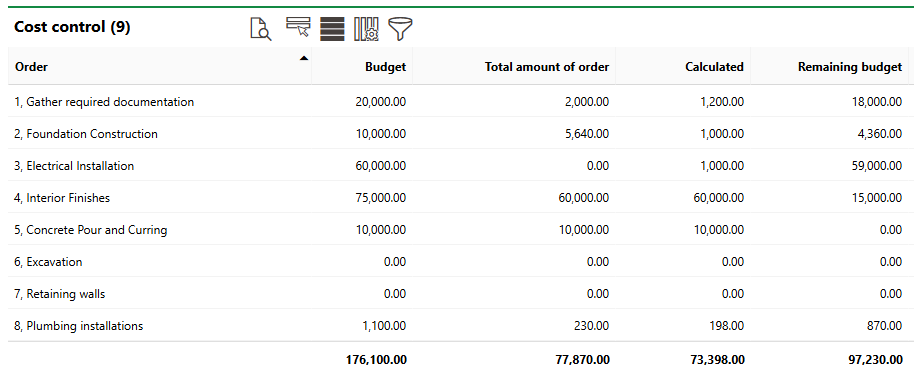Image resolution: width=914 pixels, height=376 pixels.
Task: Open the print preview document icon
Action: coord(261,29)
